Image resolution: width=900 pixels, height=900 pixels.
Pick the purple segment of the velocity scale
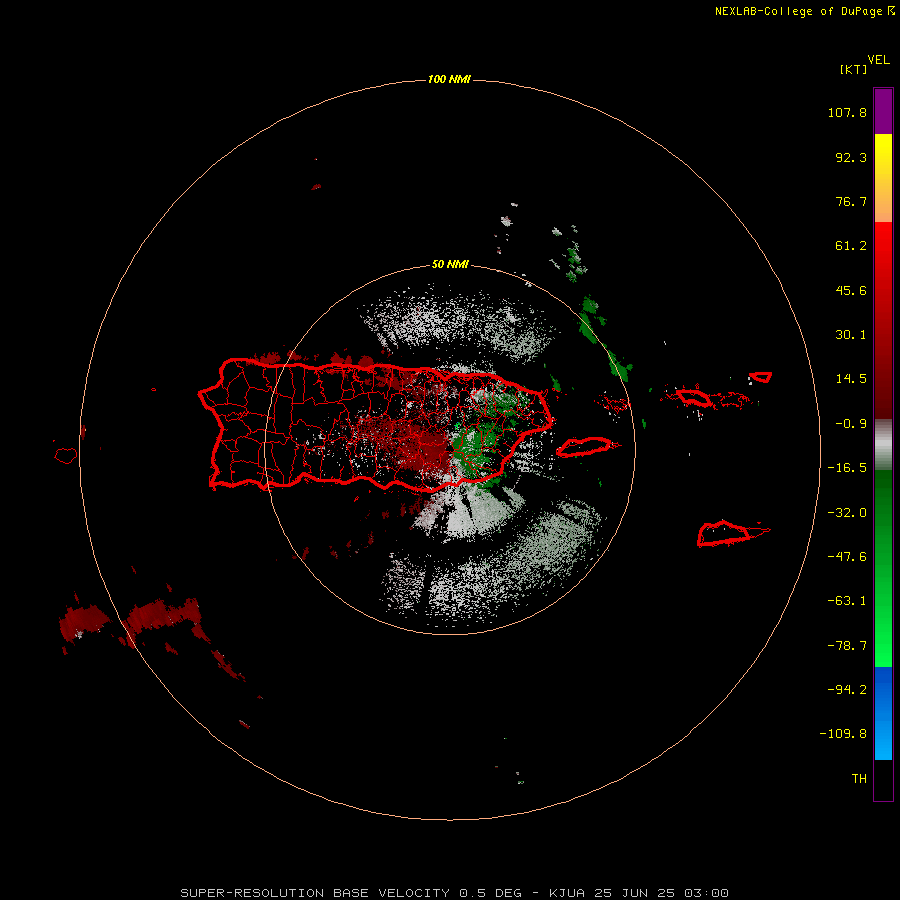pyautogui.click(x=883, y=111)
